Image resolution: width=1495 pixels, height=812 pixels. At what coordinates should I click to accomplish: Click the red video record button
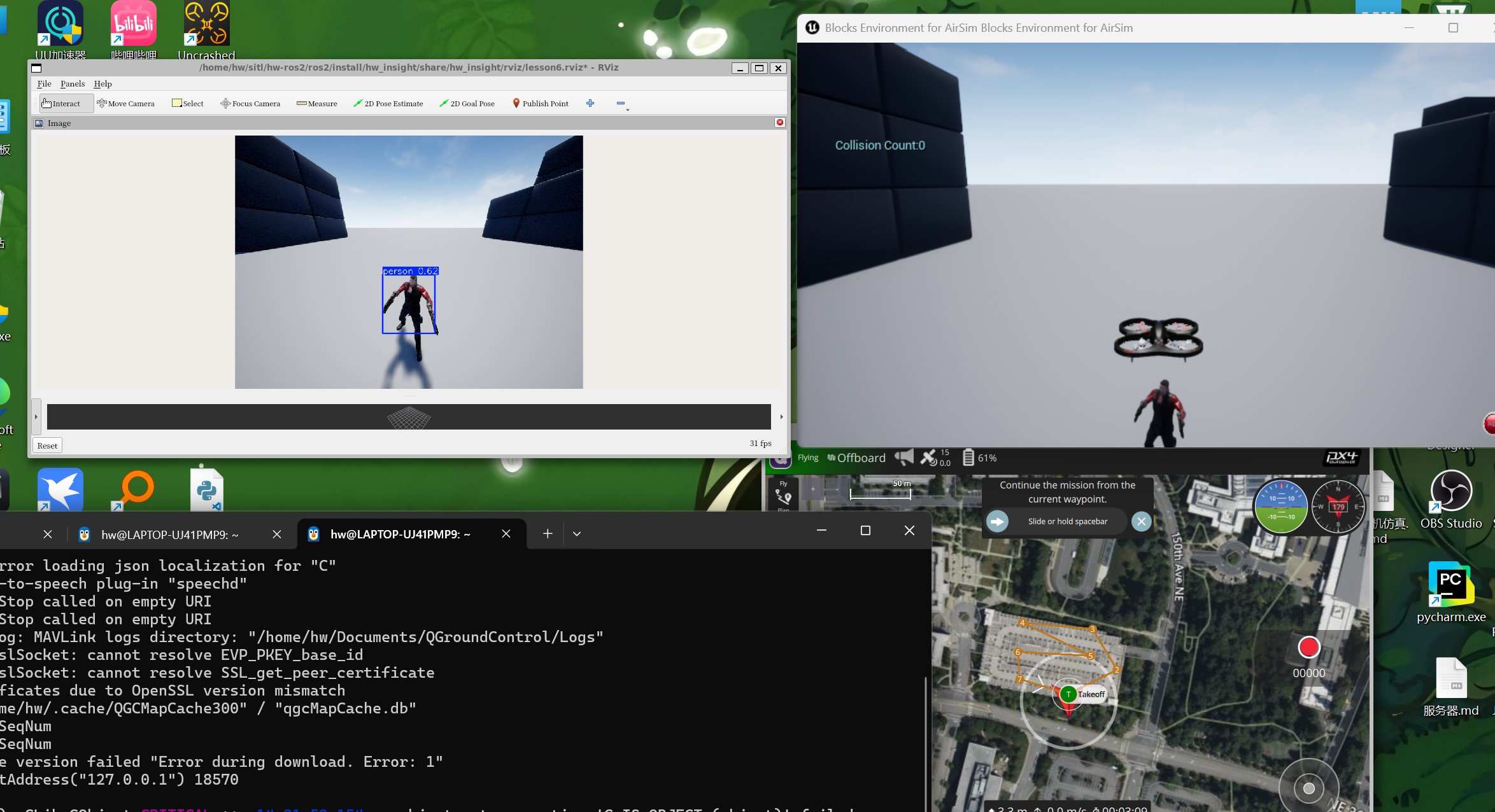(1309, 647)
